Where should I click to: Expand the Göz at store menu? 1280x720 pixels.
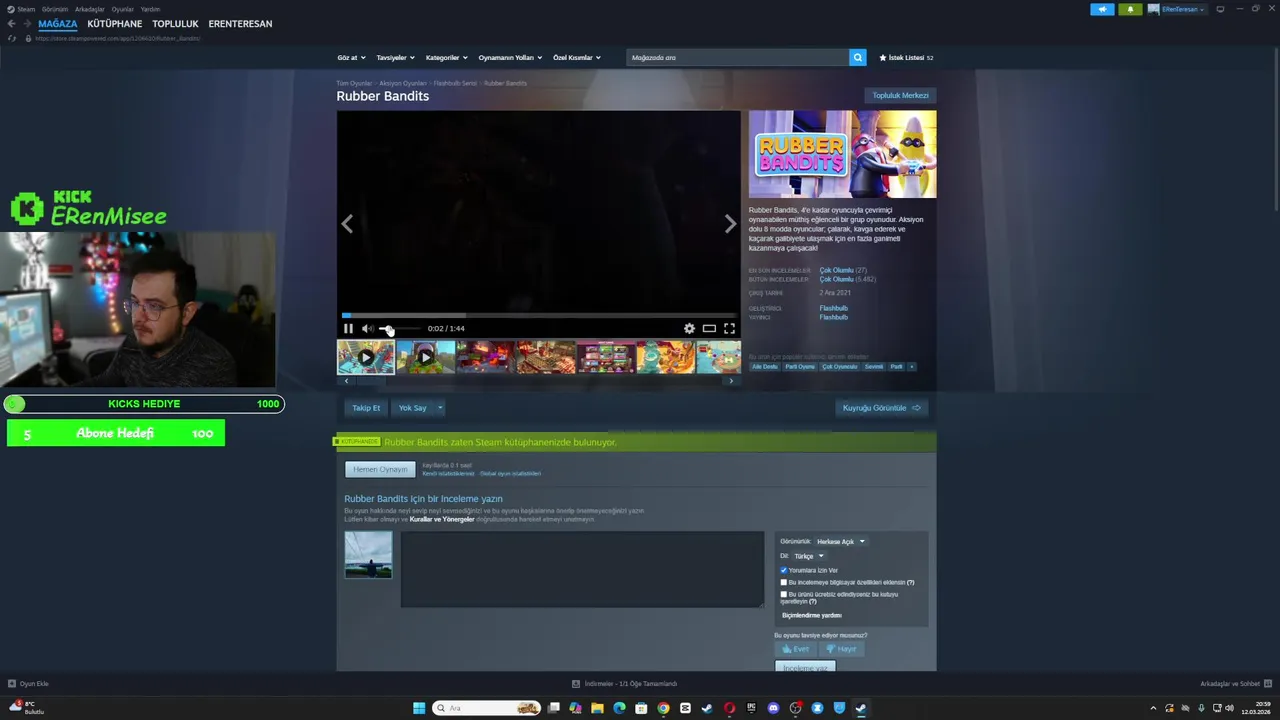tap(351, 58)
